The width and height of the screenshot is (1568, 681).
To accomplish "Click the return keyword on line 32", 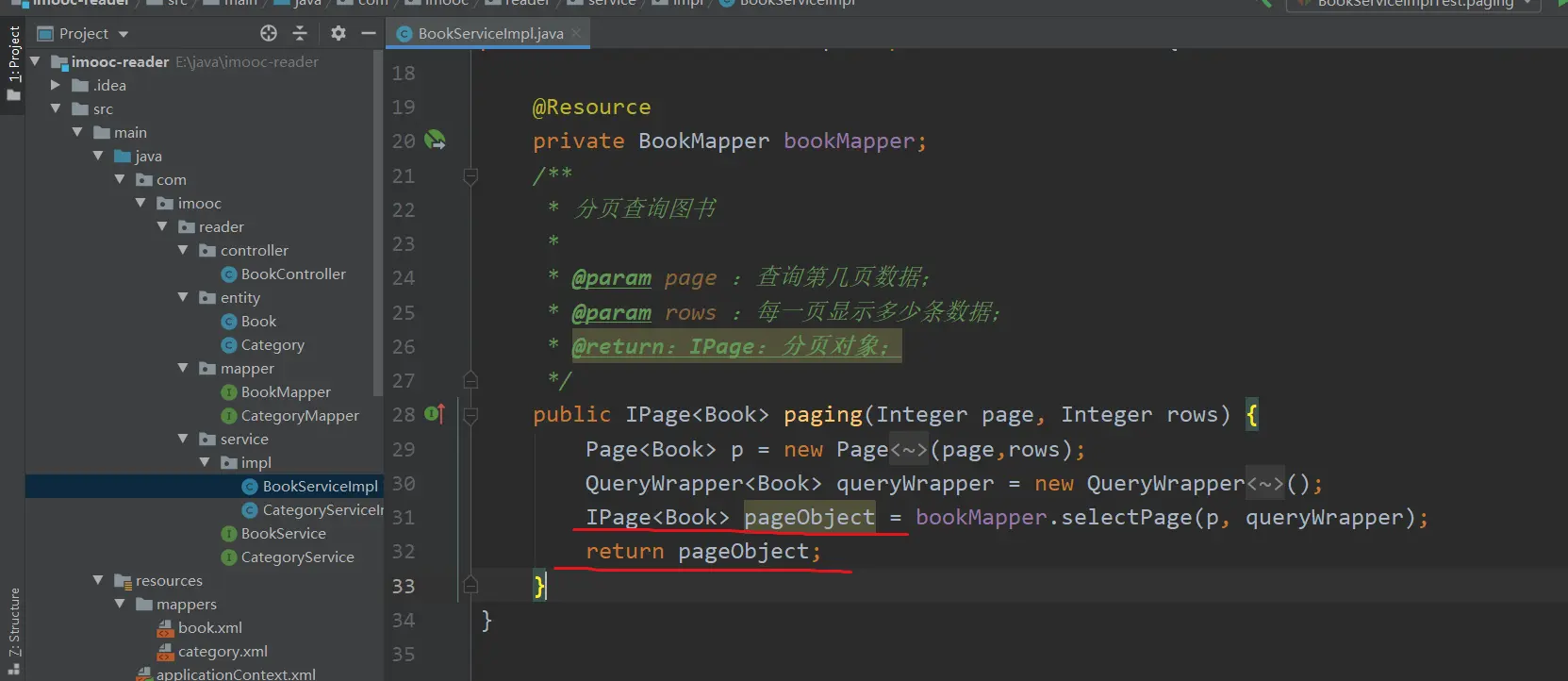I will point(624,551).
